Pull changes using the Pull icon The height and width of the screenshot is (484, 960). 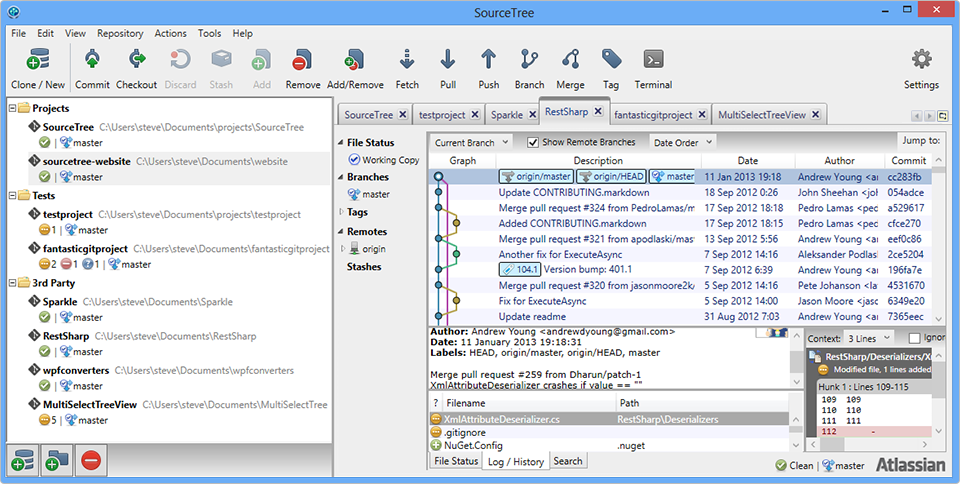point(447,61)
